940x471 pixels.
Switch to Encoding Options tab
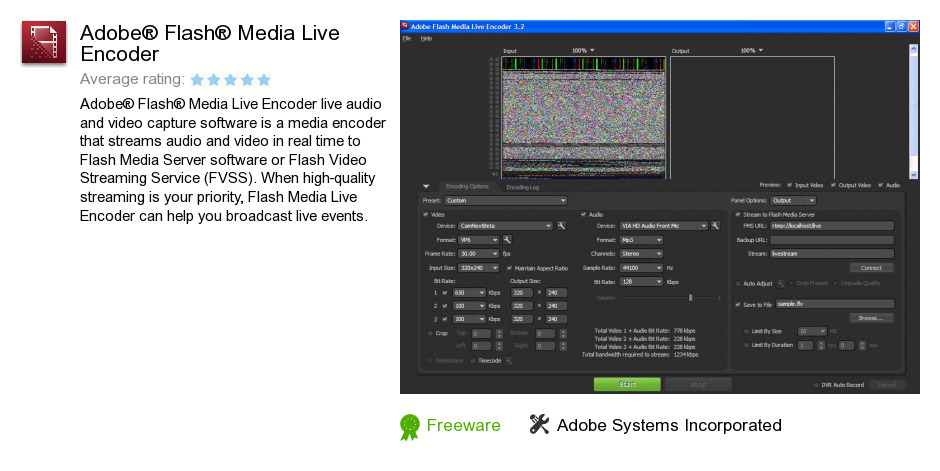tap(467, 187)
